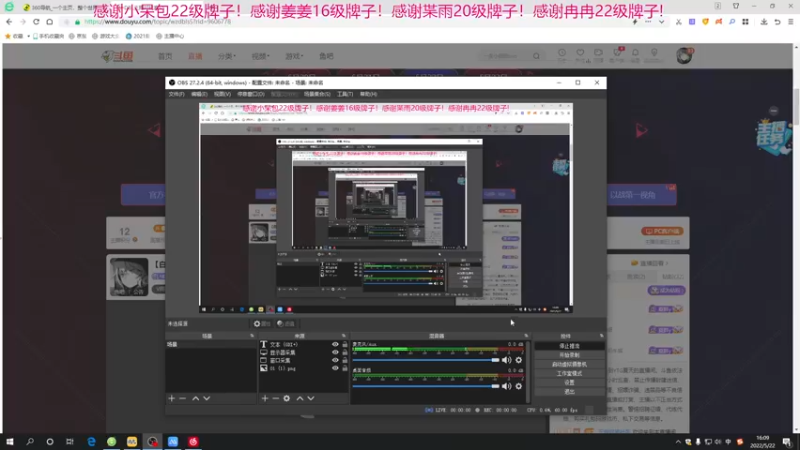Open the OBS Edit (编辑) menu

click(199, 94)
